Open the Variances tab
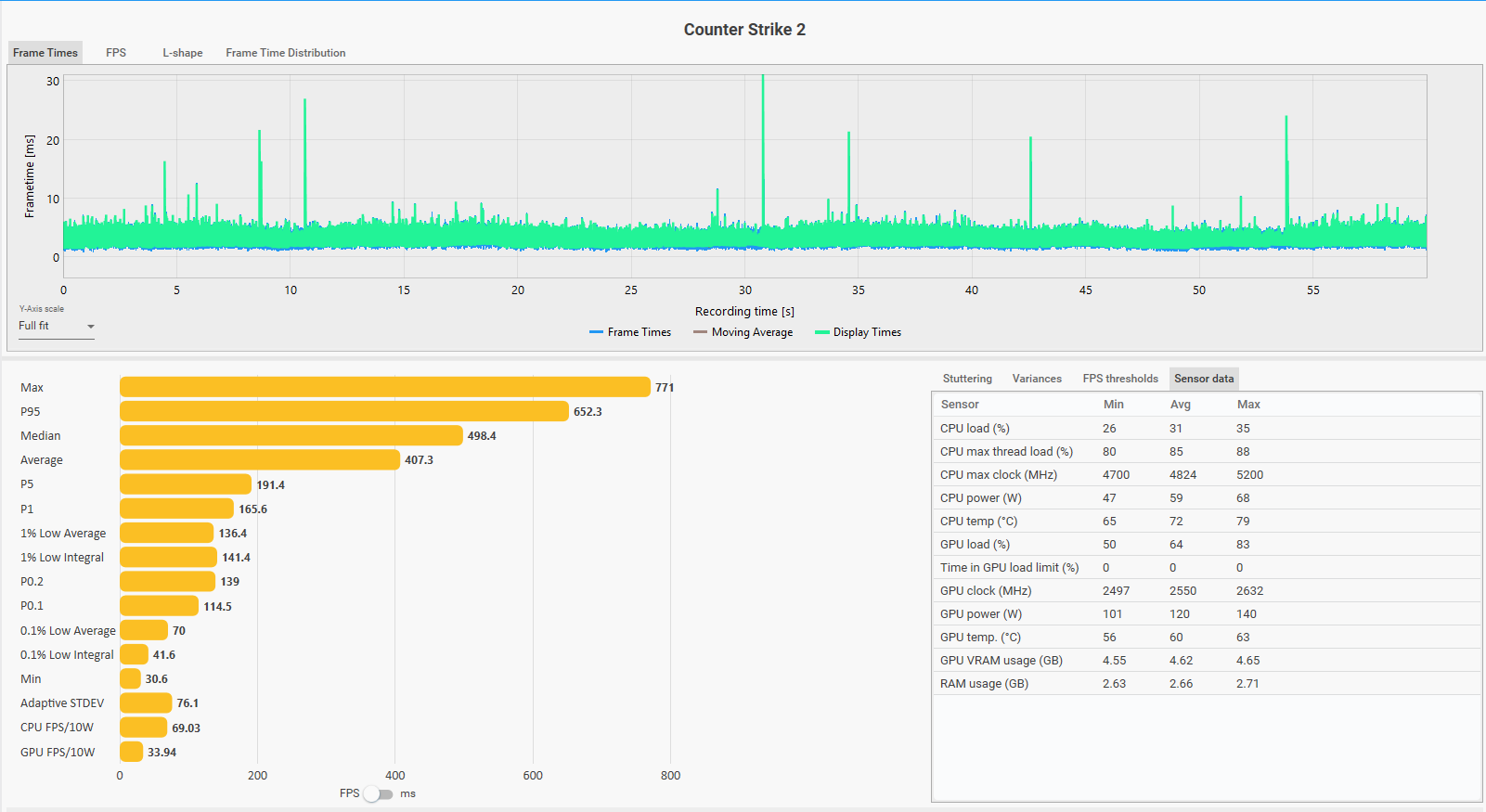1486x812 pixels. pos(1037,379)
